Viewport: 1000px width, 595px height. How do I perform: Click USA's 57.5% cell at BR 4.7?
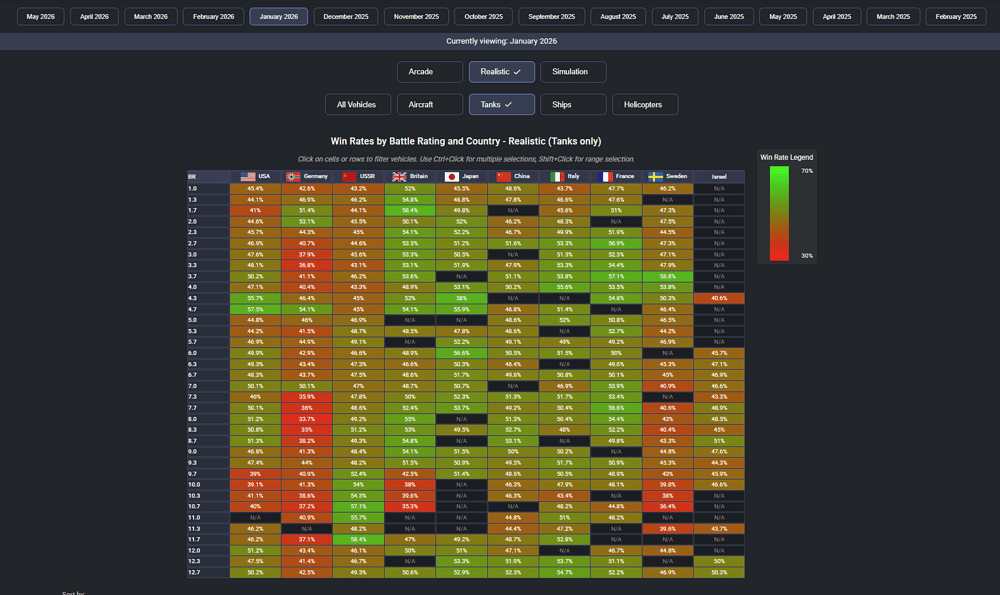tap(255, 309)
